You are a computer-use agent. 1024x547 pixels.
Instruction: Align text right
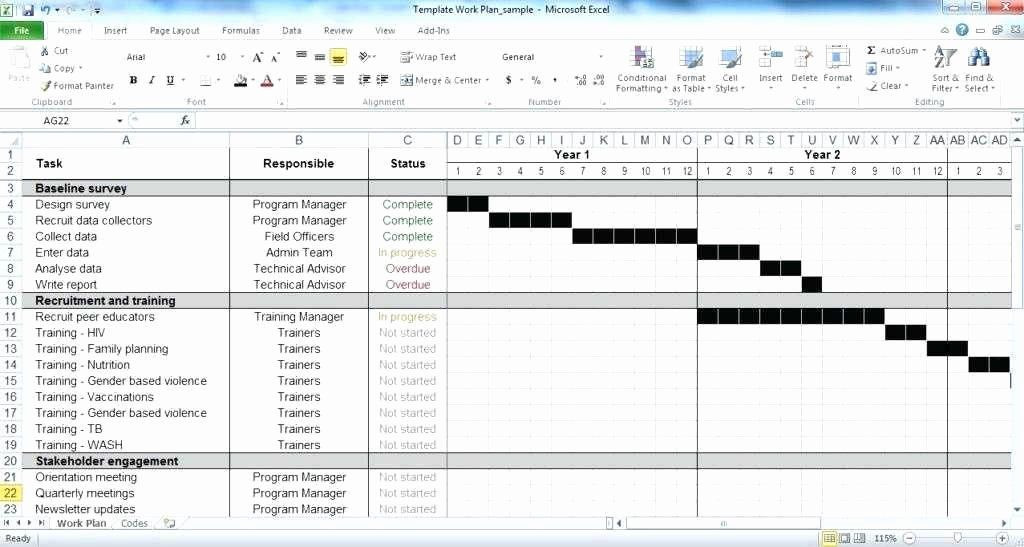[x=338, y=80]
